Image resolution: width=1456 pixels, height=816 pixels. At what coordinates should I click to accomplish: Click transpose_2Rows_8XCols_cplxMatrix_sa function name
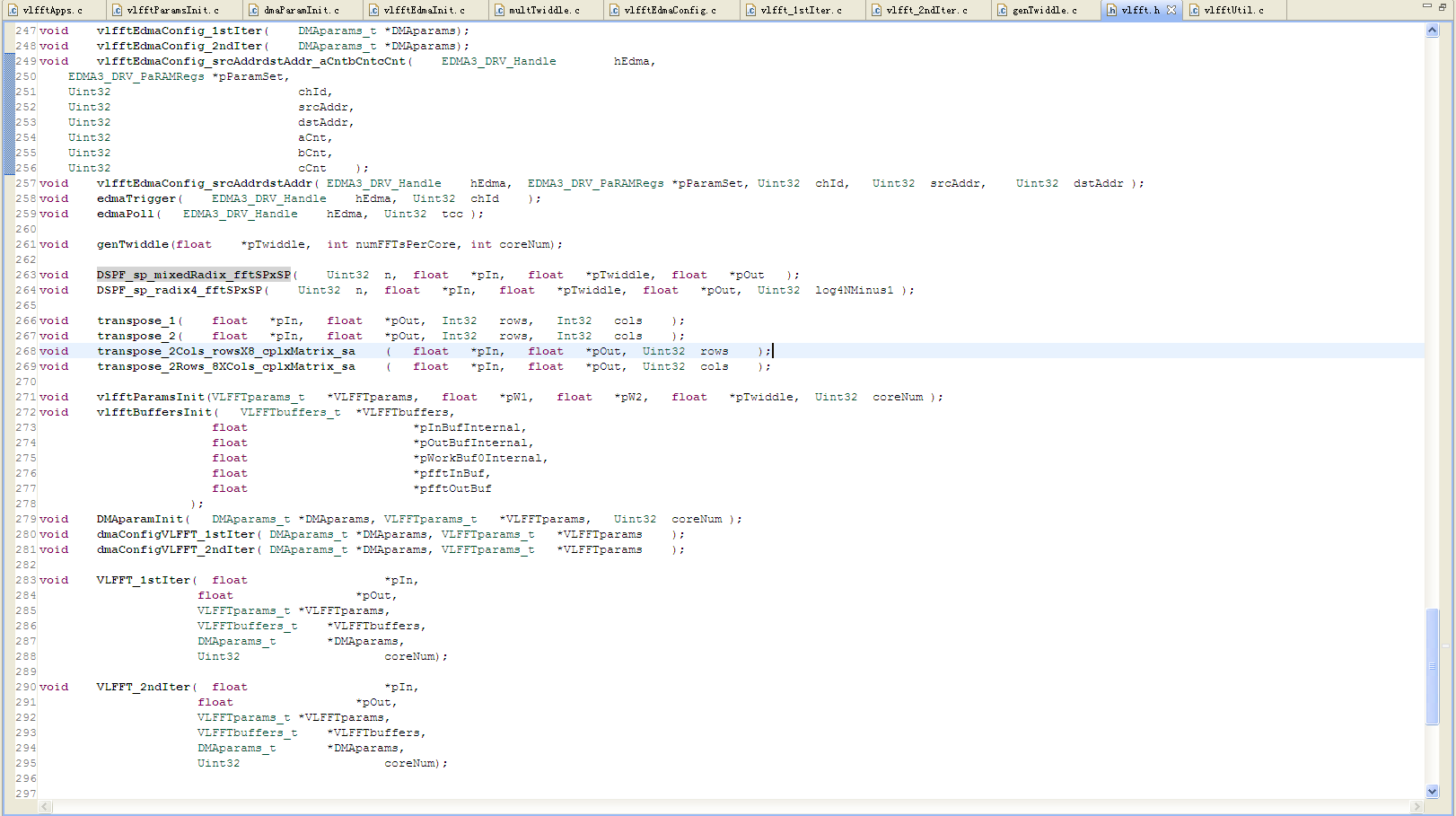tap(226, 366)
